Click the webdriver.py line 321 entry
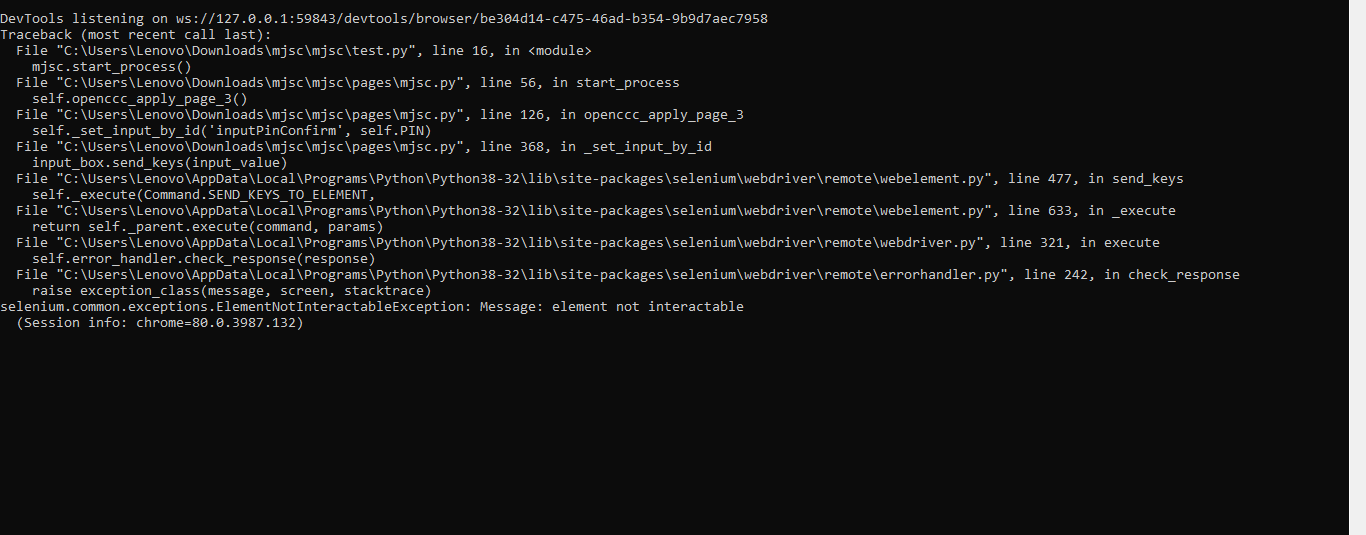 point(587,243)
